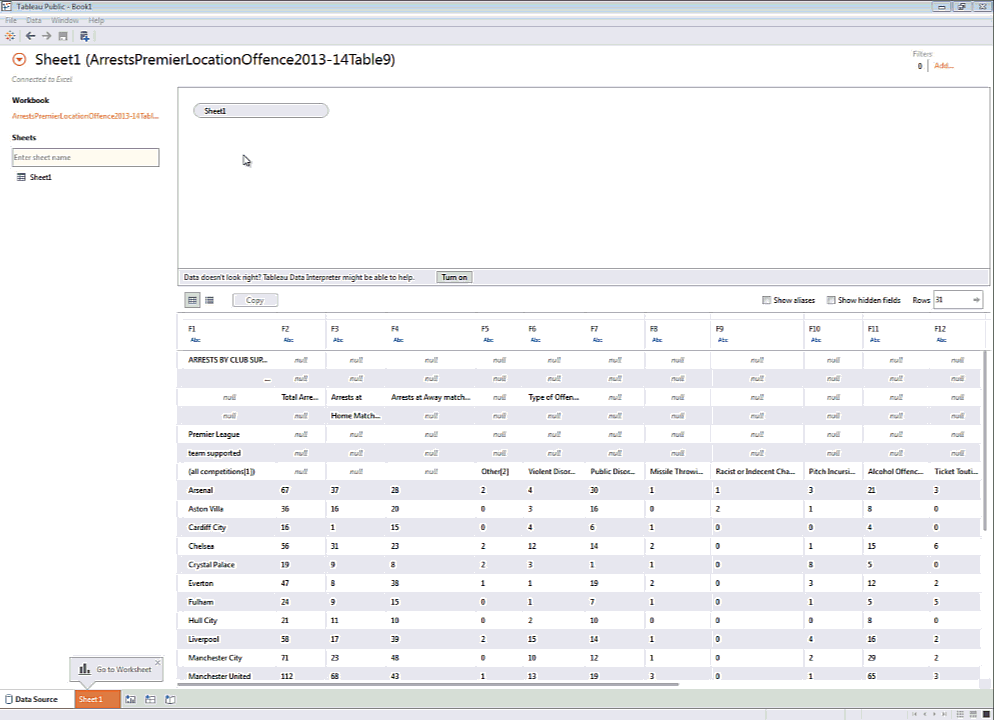Viewport: 994px width, 720px height.
Task: Click the forward arrow in the toolbar
Action: click(46, 36)
